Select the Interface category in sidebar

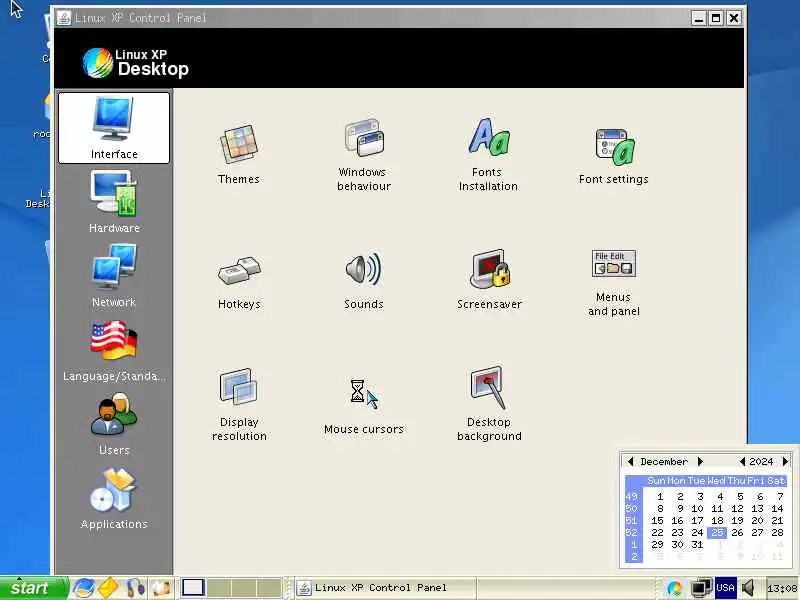click(114, 128)
